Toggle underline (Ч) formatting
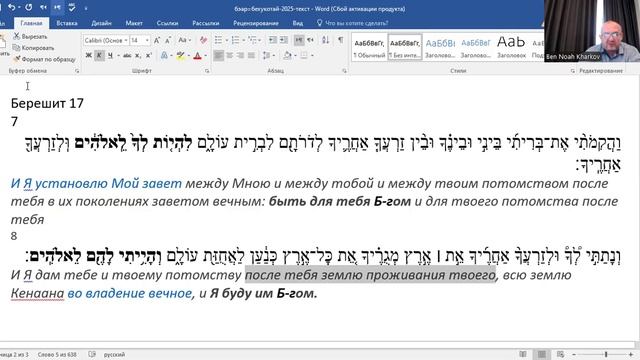Screen dimensions: 640x360 coord(110,55)
